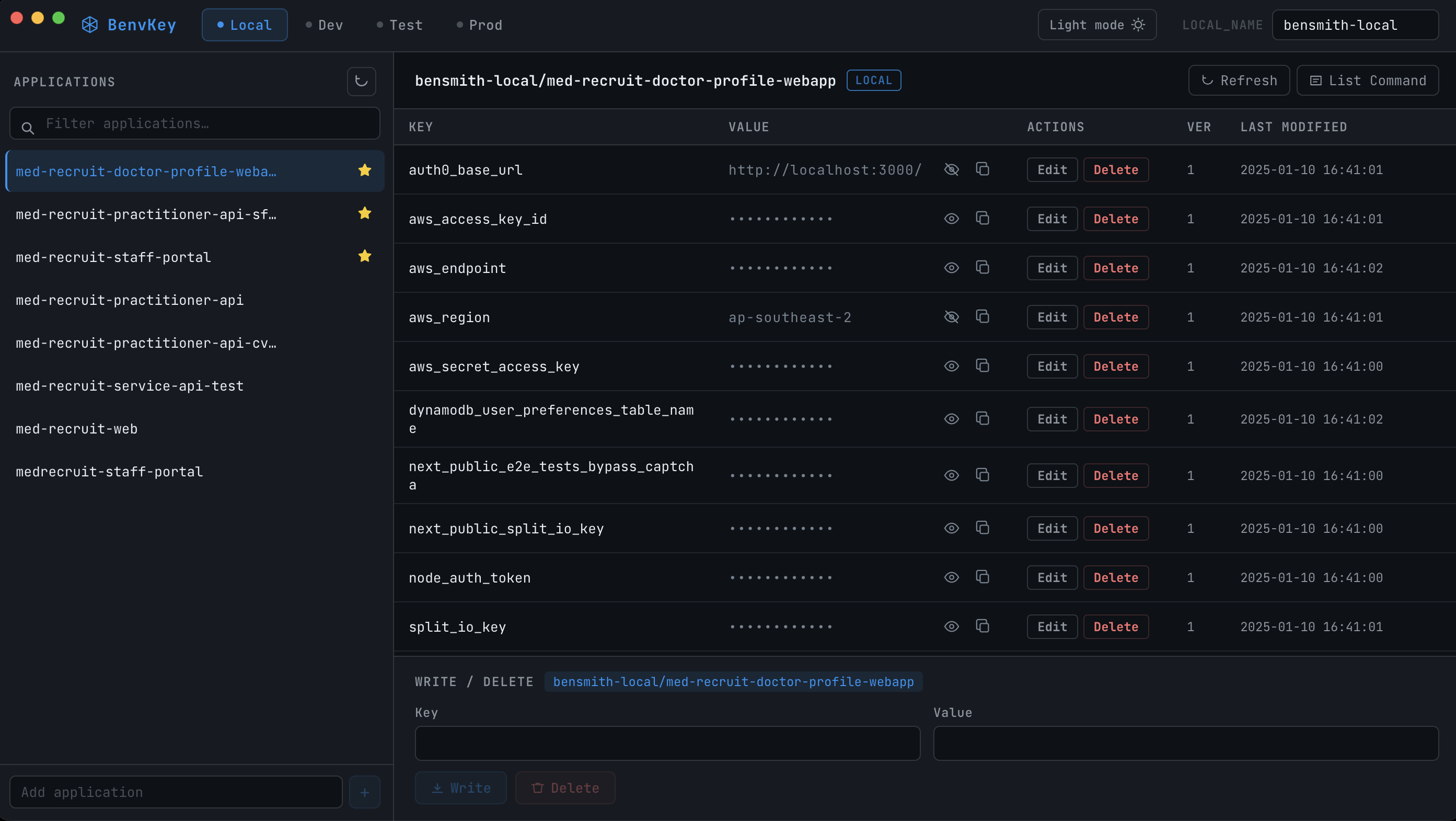Switch to the Test environment tab
The image size is (1456, 821).
400,25
